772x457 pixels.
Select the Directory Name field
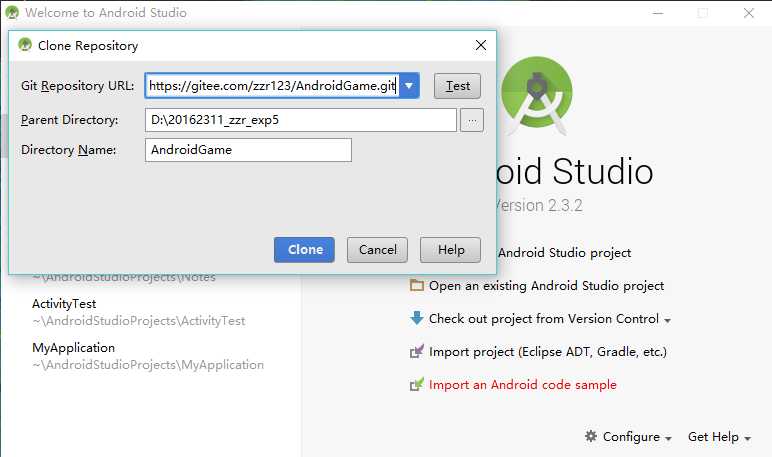click(x=248, y=150)
